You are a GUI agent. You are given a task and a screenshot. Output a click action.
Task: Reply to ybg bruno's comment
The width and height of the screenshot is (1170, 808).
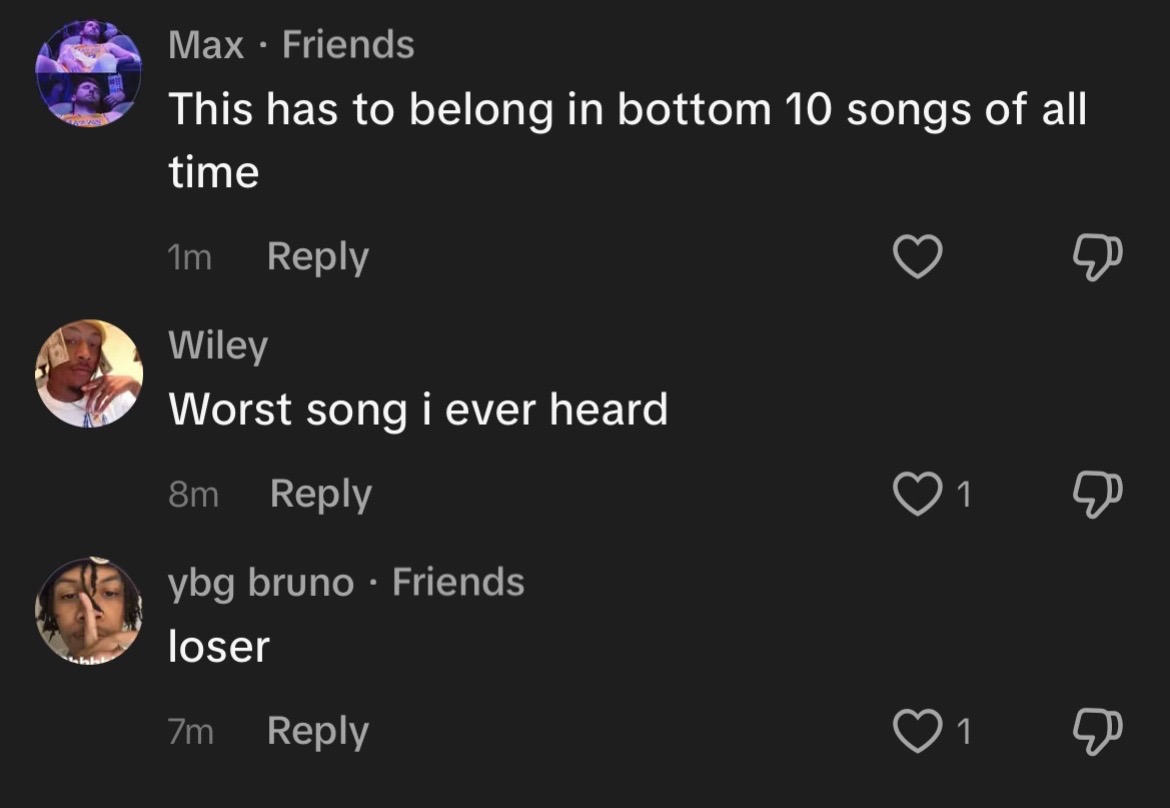(x=318, y=732)
